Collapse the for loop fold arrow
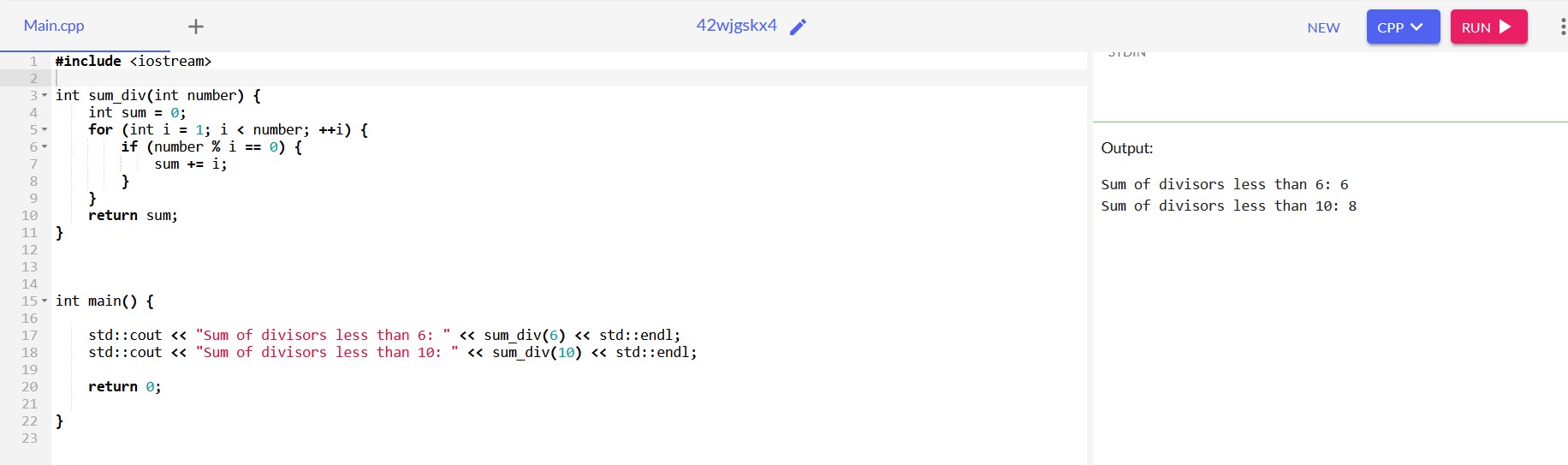 [45, 129]
